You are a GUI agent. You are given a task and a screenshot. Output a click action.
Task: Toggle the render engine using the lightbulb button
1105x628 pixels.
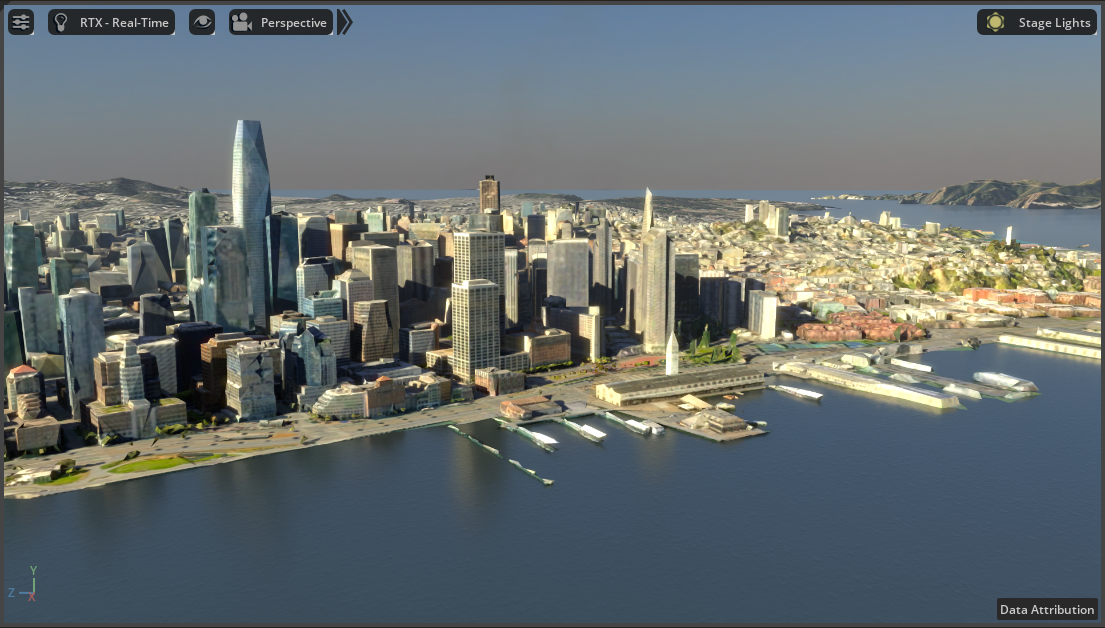point(62,21)
